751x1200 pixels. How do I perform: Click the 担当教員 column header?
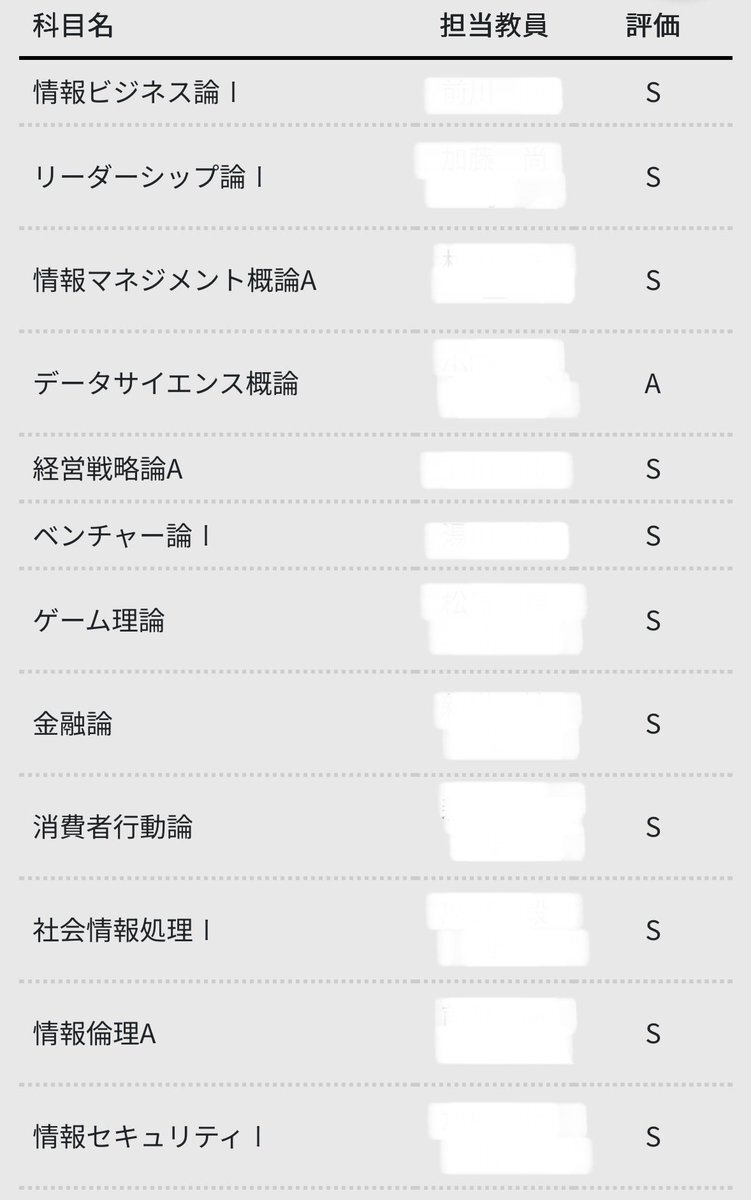coord(494,26)
